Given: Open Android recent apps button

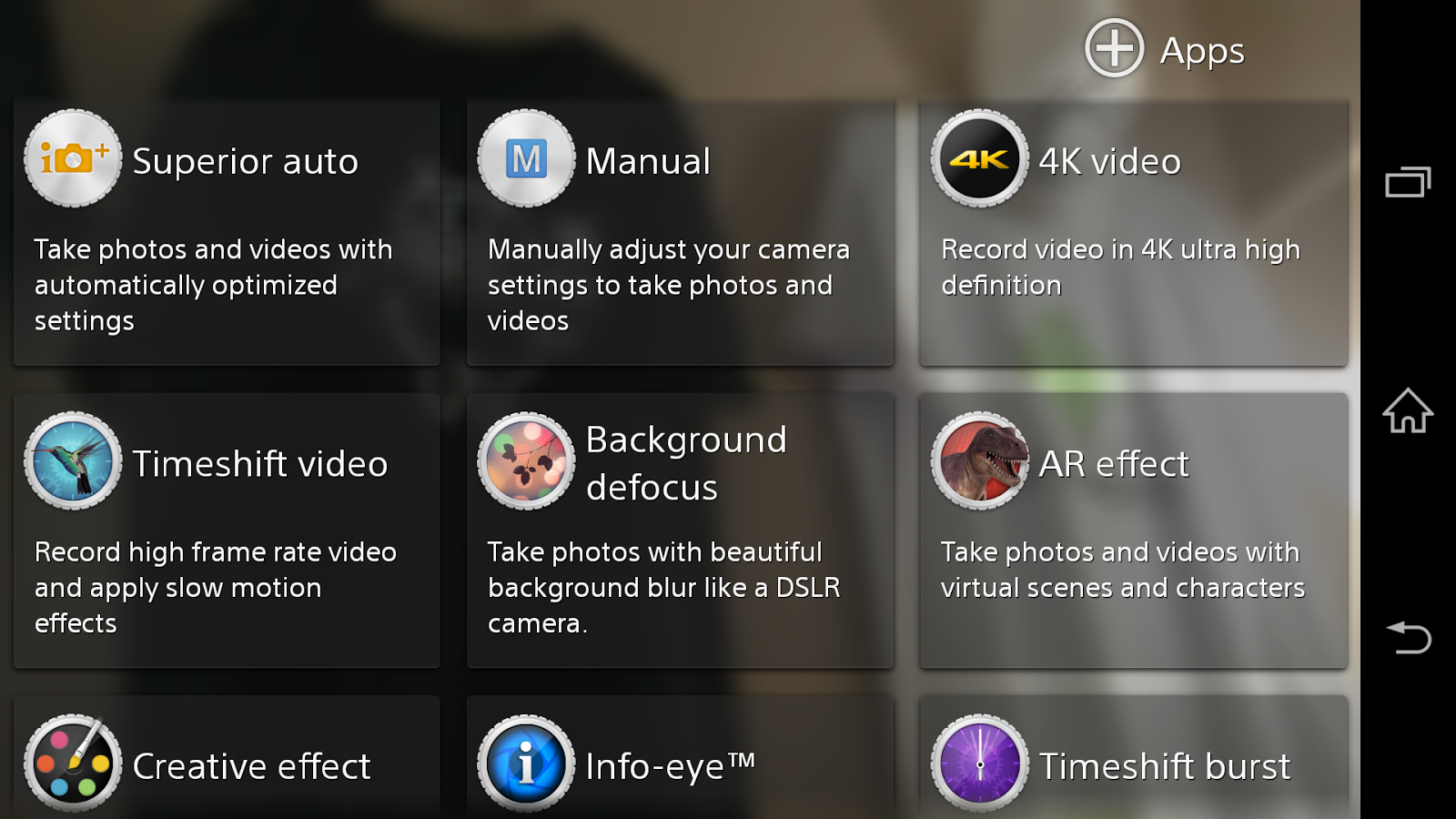Looking at the screenshot, I should [1408, 182].
